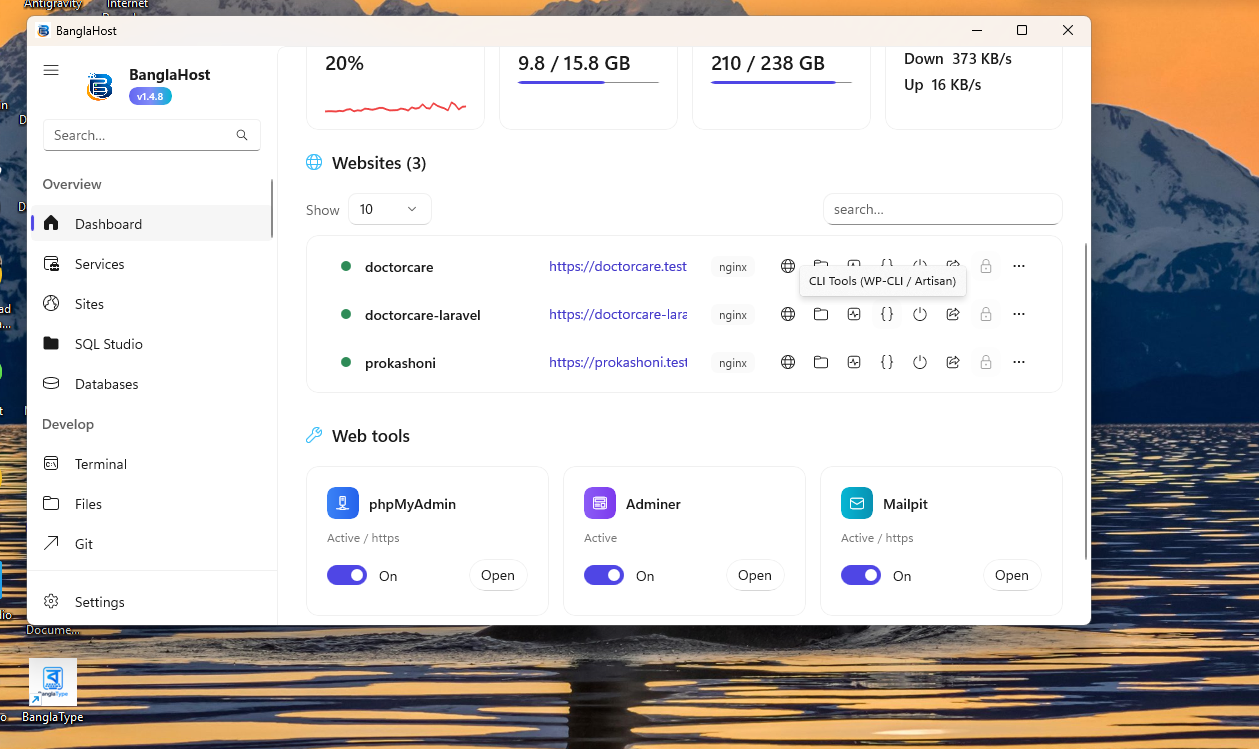Screen dimensions: 1259x749
Task: Expand the Show 10 entries dropdown
Action: coord(390,209)
